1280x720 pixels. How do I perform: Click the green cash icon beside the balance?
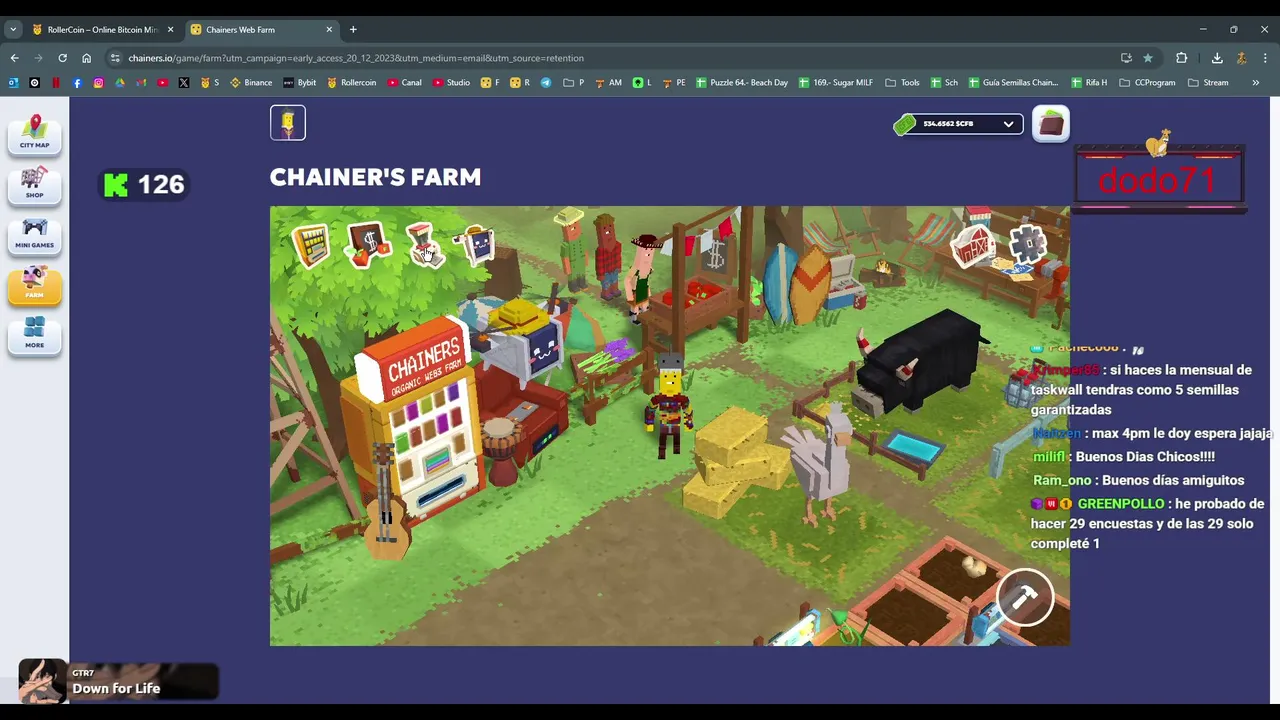point(905,124)
